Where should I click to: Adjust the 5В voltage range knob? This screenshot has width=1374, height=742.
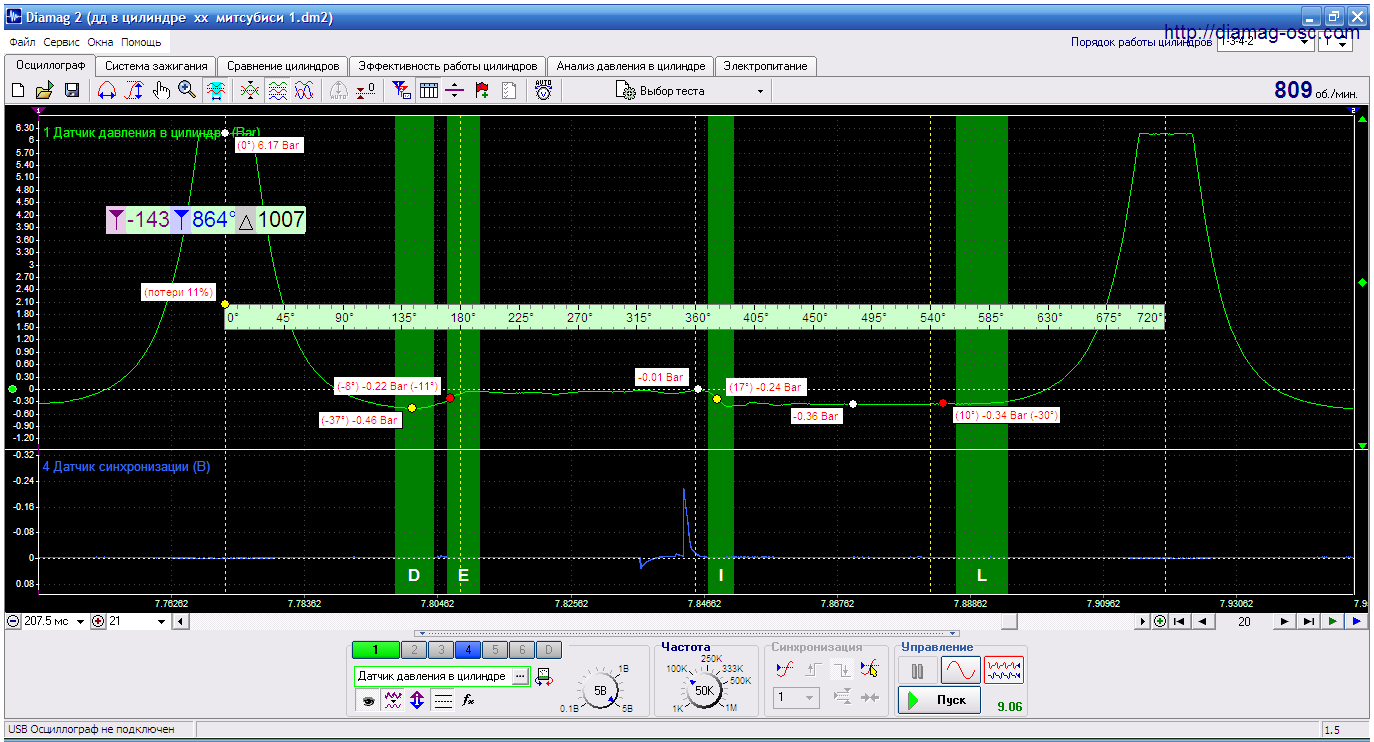click(600, 689)
